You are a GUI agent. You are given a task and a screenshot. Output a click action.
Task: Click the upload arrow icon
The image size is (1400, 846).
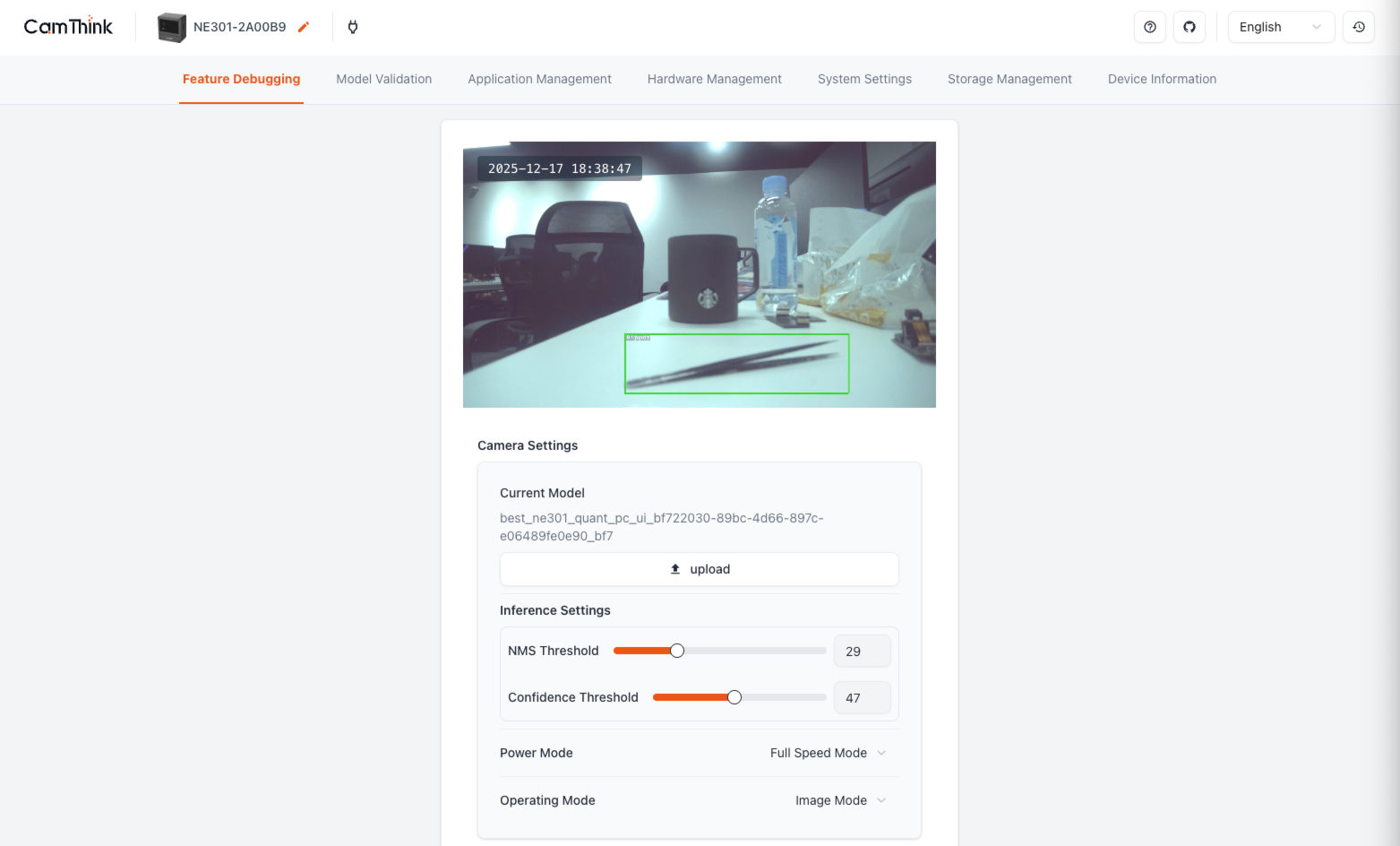pyautogui.click(x=674, y=568)
